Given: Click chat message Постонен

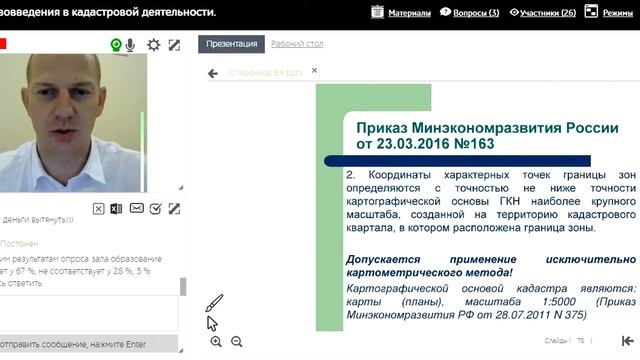Looking at the screenshot, I should (19, 244).
